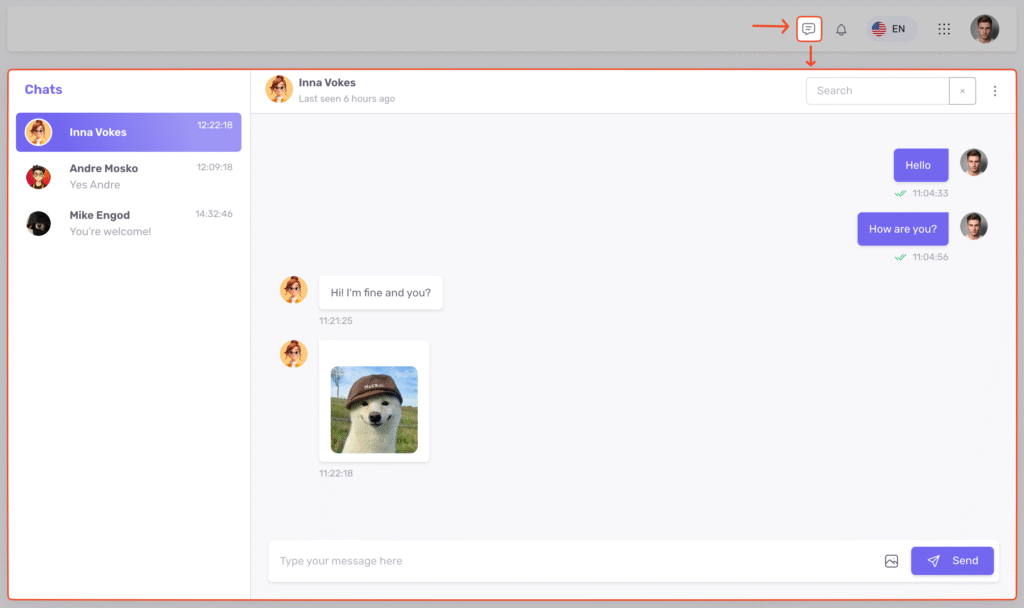Clear the search field with the x button
The image size is (1024, 608).
962,91
